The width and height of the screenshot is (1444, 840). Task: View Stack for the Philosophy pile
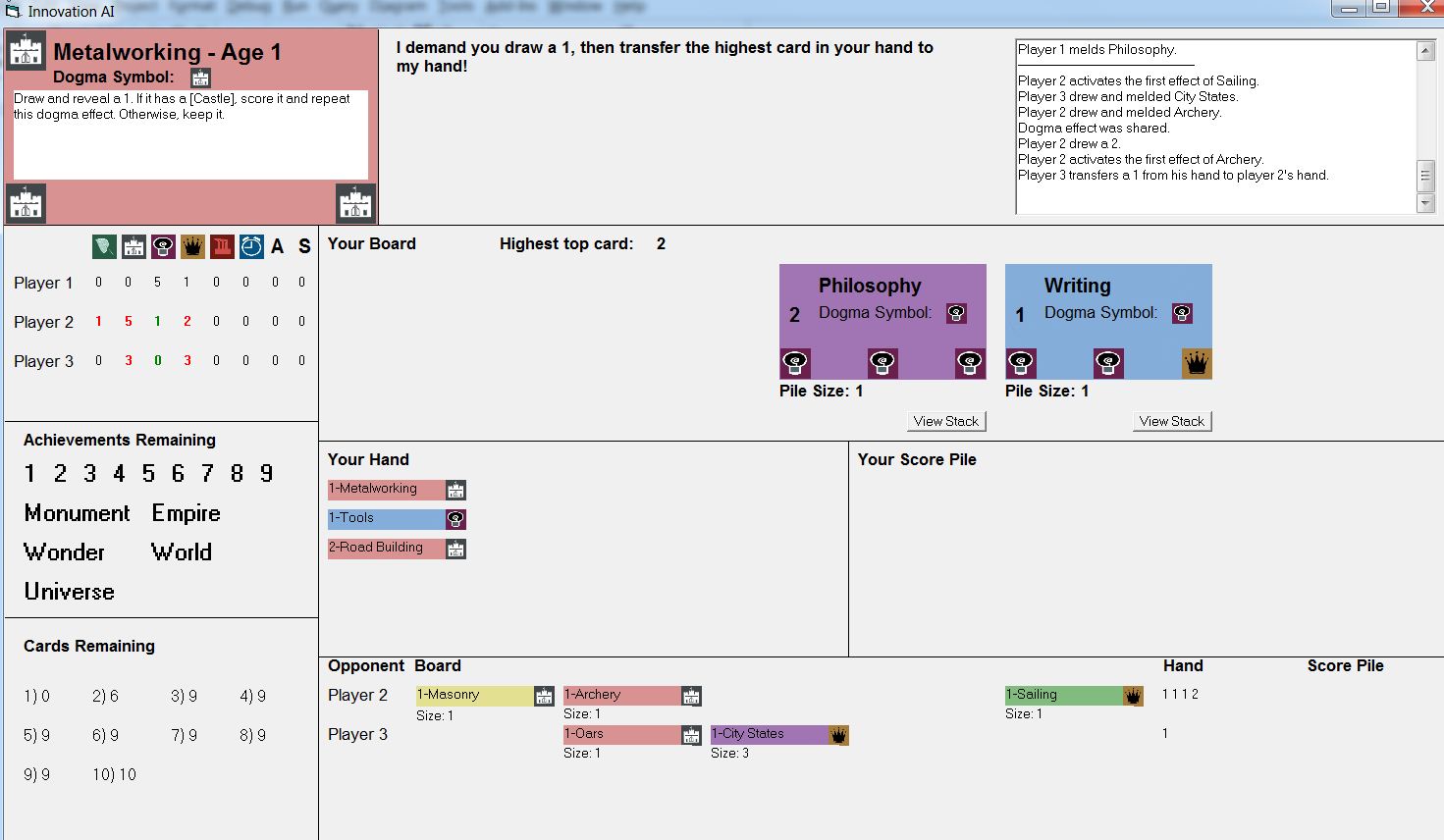coord(945,421)
